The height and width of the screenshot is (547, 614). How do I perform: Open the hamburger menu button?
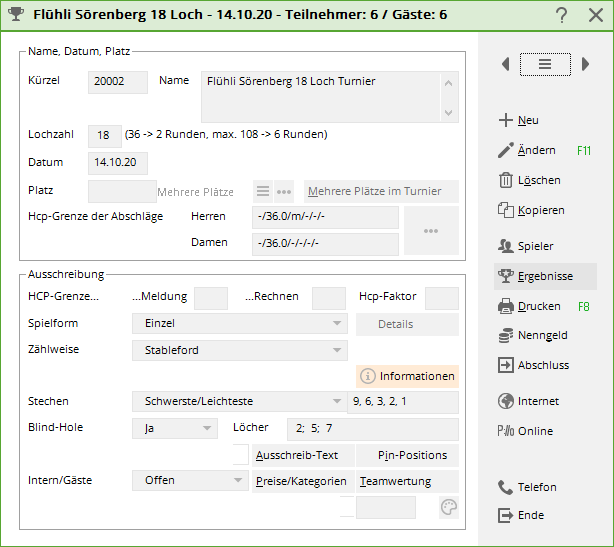click(x=545, y=64)
